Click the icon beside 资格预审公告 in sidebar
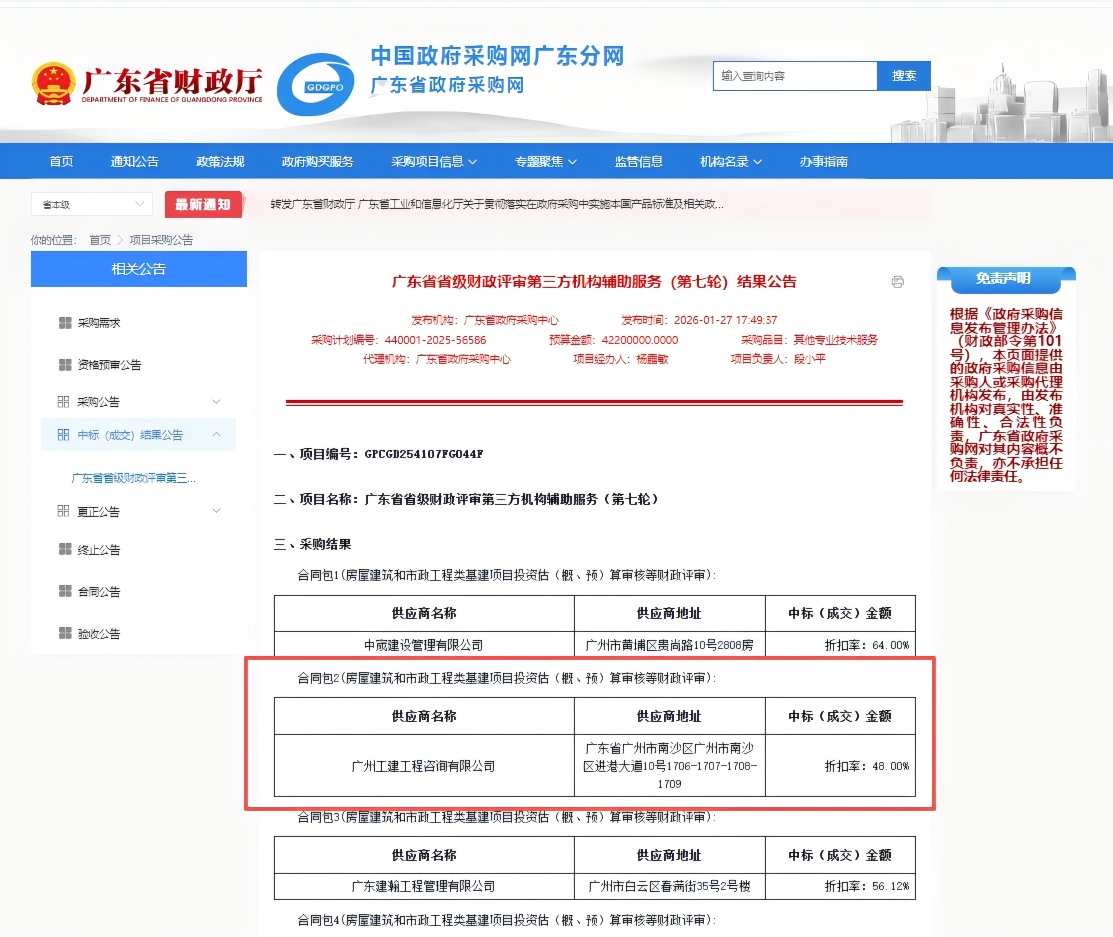Image resolution: width=1113 pixels, height=937 pixels. point(65,365)
